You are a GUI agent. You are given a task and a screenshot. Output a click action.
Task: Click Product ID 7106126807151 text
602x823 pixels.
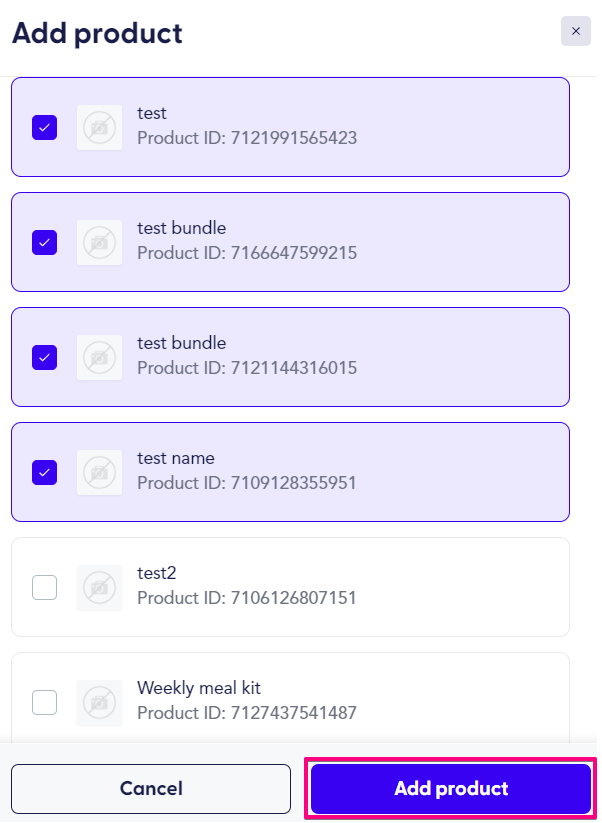point(247,598)
